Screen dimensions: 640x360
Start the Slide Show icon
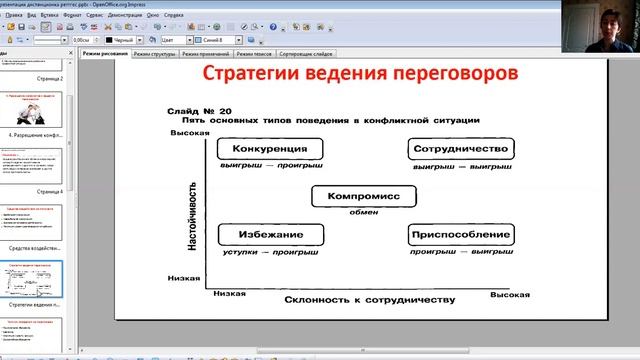point(321,27)
